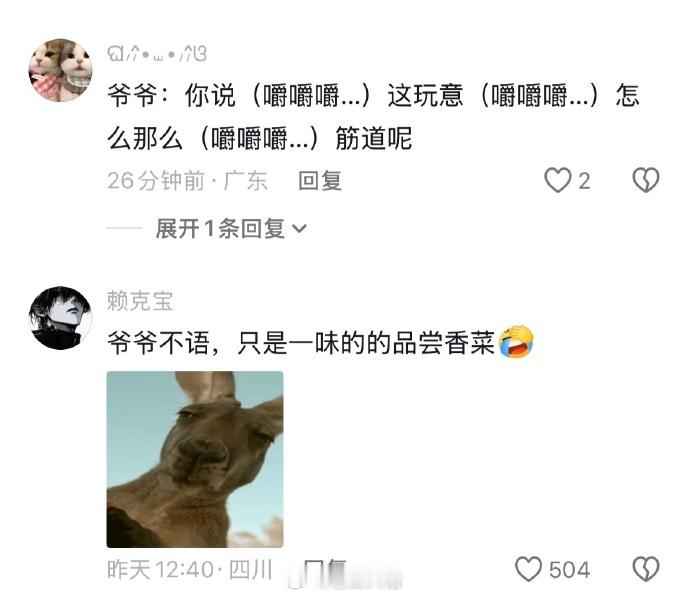Click the chevron arrow beside 展开1条回复

299,229
